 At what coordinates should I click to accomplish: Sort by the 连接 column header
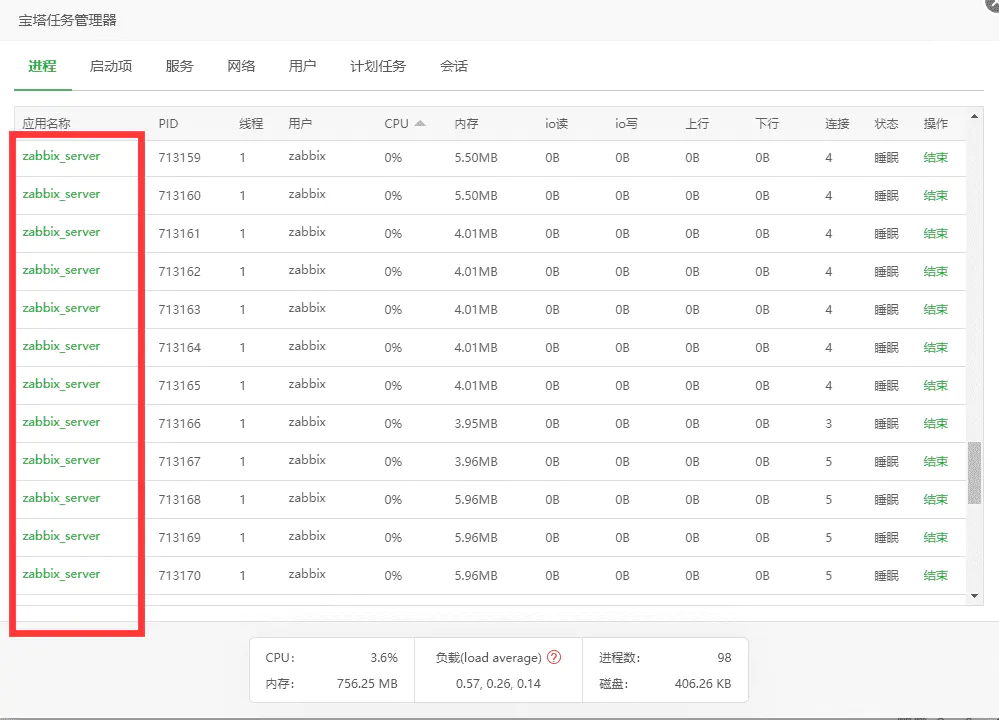point(837,124)
